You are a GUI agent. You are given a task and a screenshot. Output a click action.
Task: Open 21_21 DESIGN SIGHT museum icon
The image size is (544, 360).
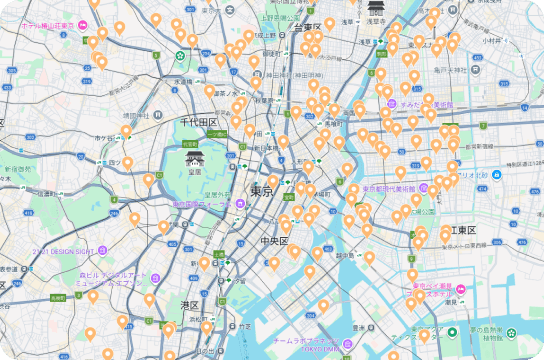tap(102, 250)
